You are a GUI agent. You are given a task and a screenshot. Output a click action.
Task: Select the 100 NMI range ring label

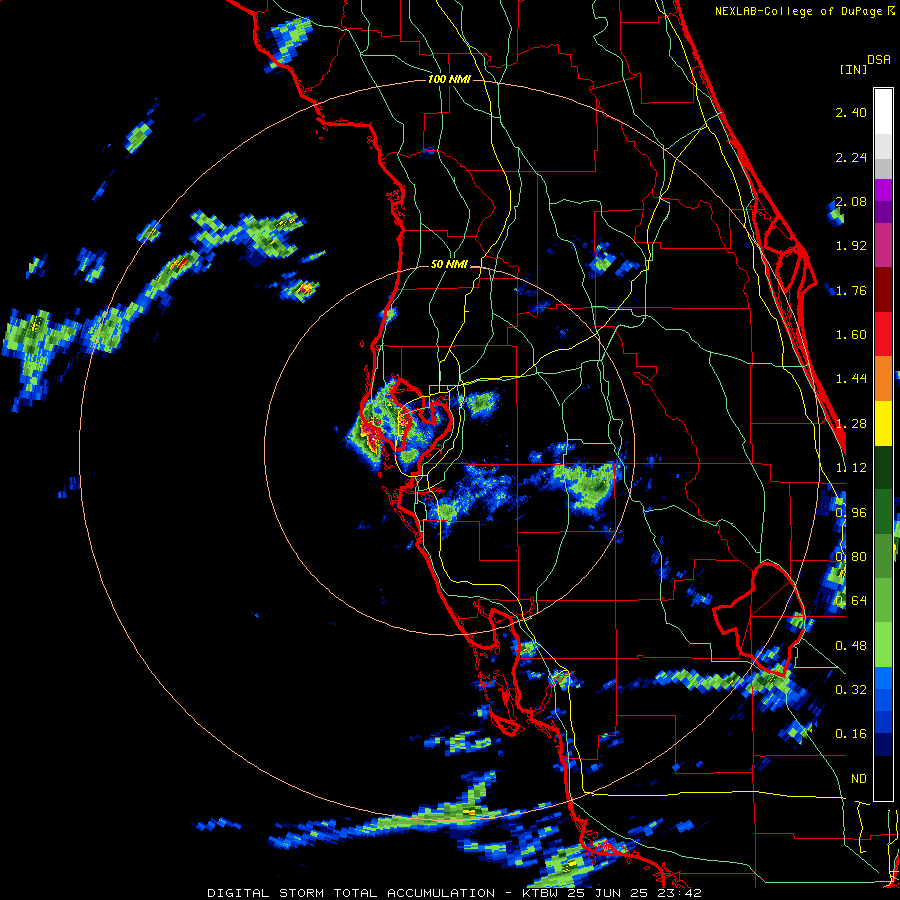pos(449,79)
